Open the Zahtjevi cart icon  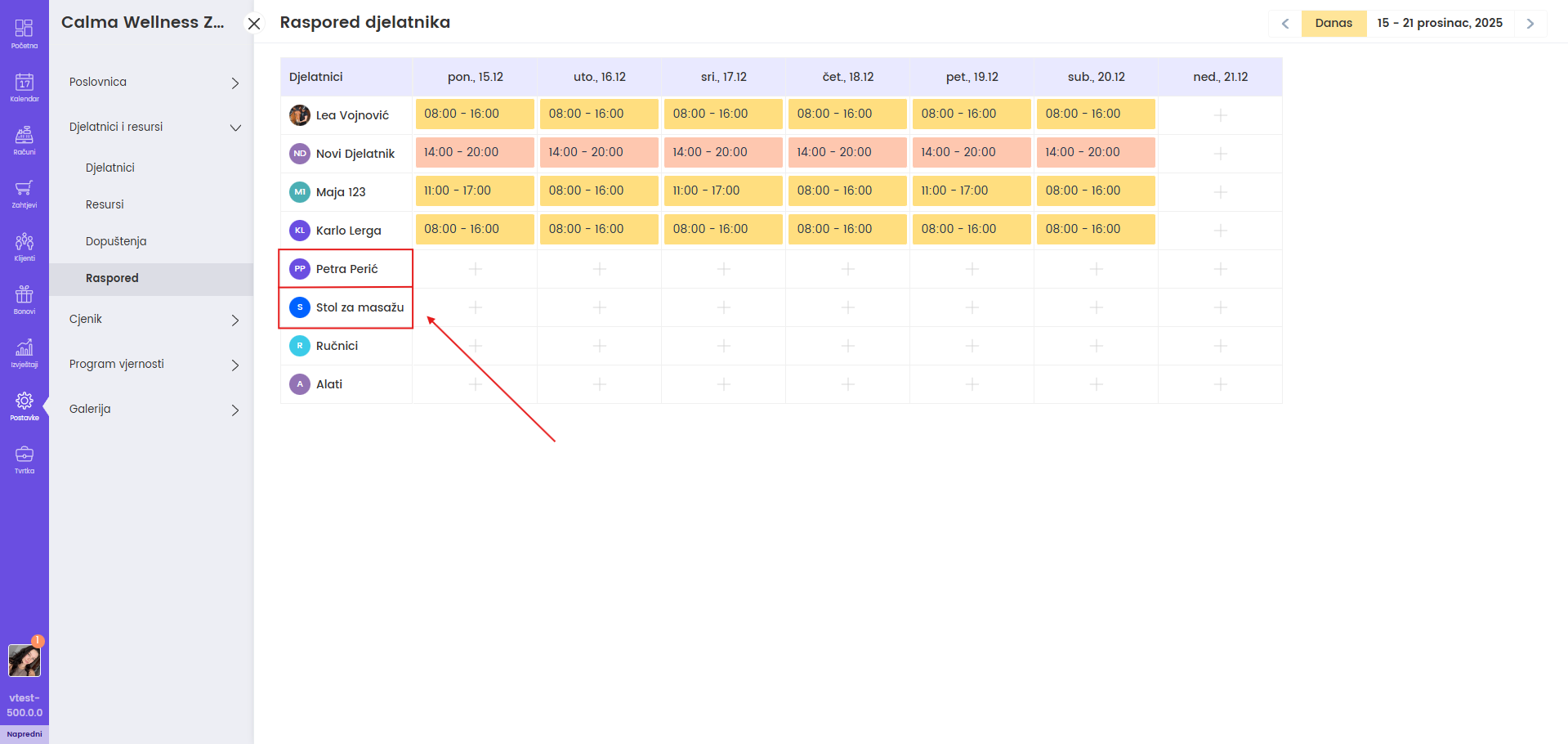click(x=25, y=193)
